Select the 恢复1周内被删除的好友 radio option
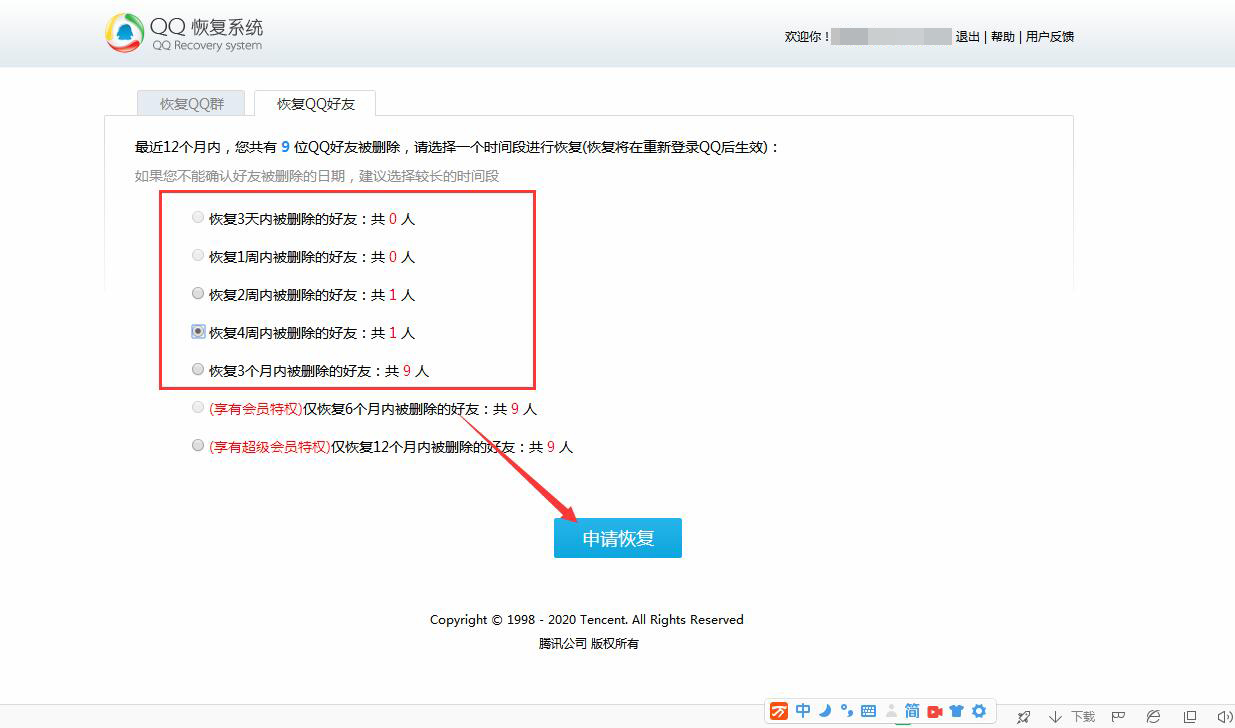The height and width of the screenshot is (728, 1235). point(198,255)
